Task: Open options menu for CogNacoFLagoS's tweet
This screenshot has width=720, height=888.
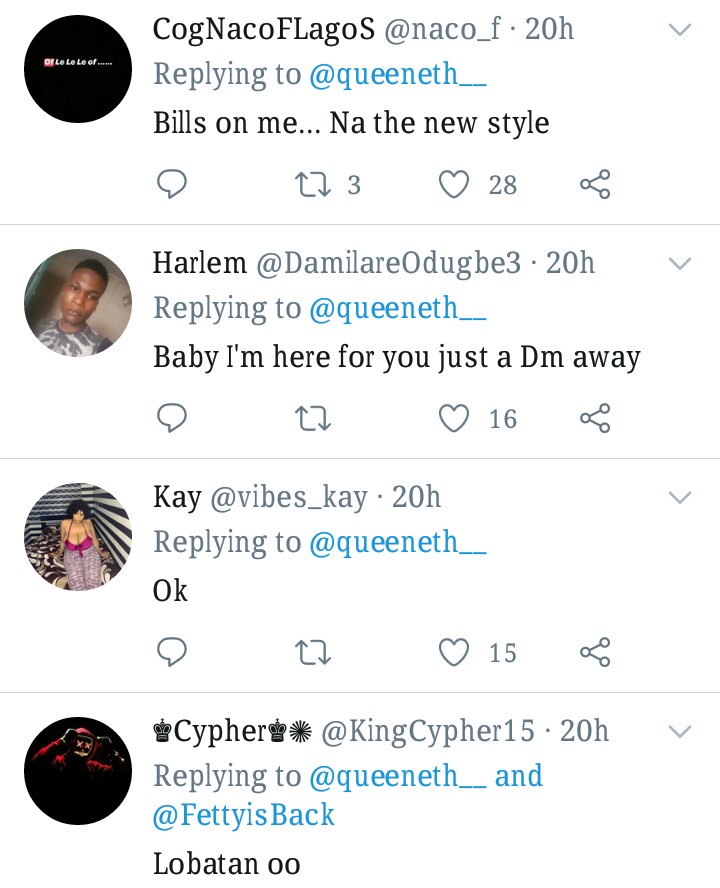Action: [680, 31]
